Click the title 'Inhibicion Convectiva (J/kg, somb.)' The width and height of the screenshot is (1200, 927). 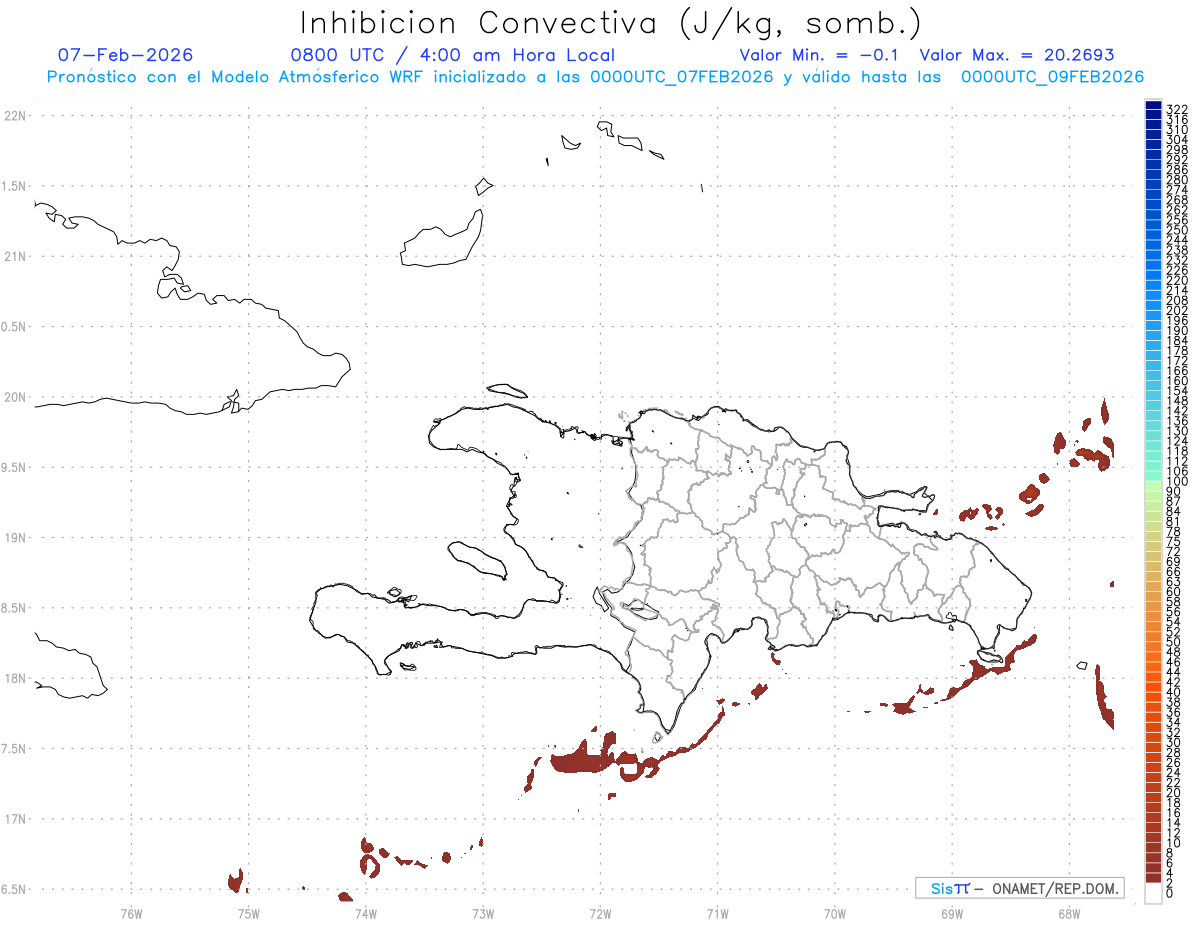click(611, 24)
